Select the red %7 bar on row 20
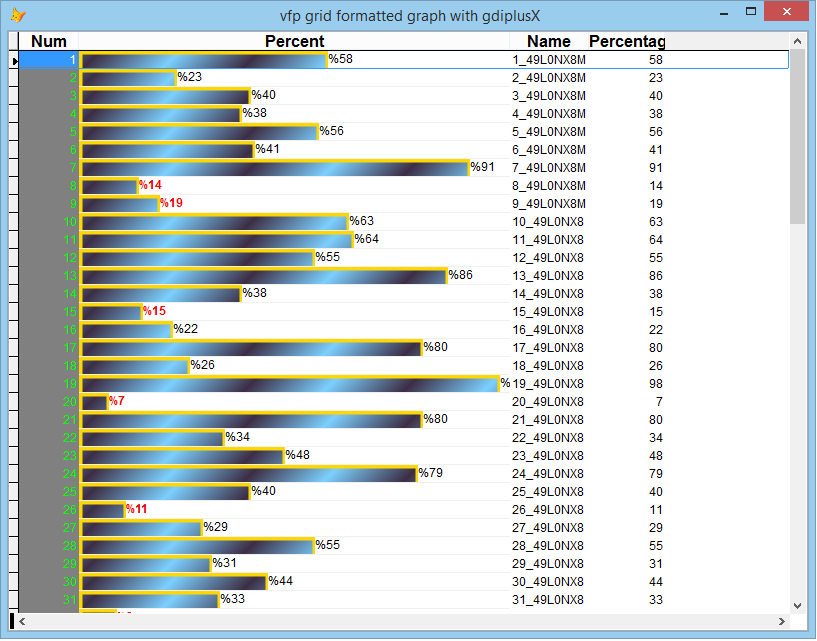Image resolution: width=817 pixels, height=641 pixels. (x=97, y=401)
